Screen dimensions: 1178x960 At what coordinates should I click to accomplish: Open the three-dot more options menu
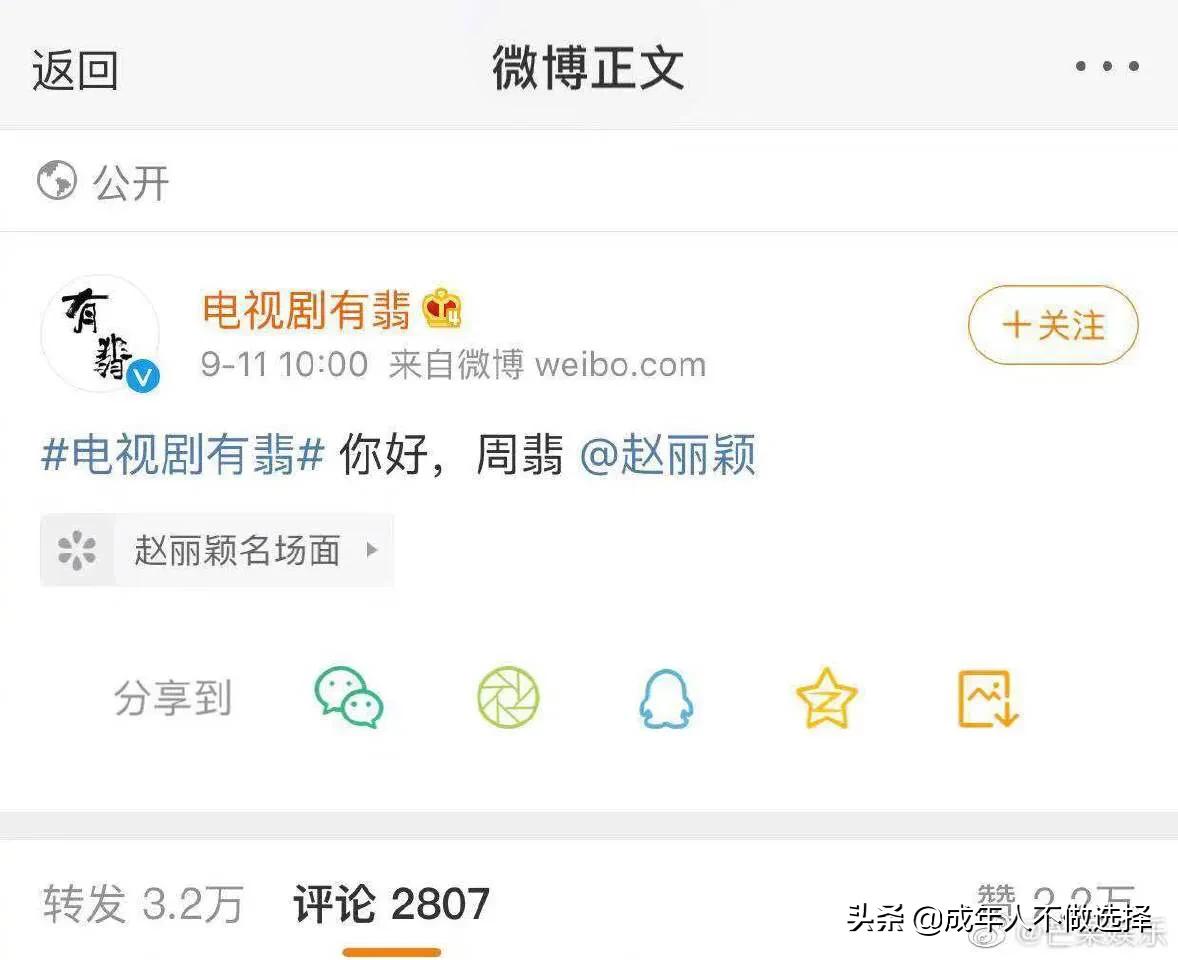coord(1107,66)
